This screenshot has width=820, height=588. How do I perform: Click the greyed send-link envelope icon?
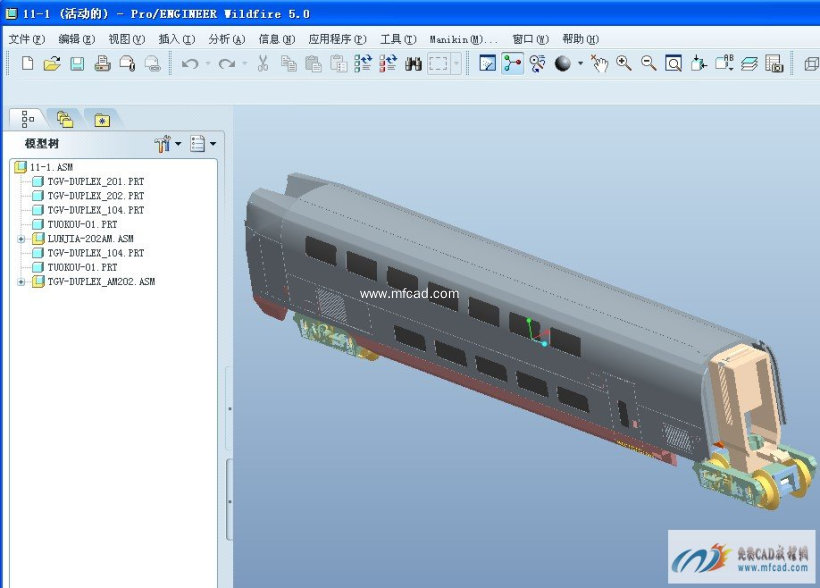[152, 64]
